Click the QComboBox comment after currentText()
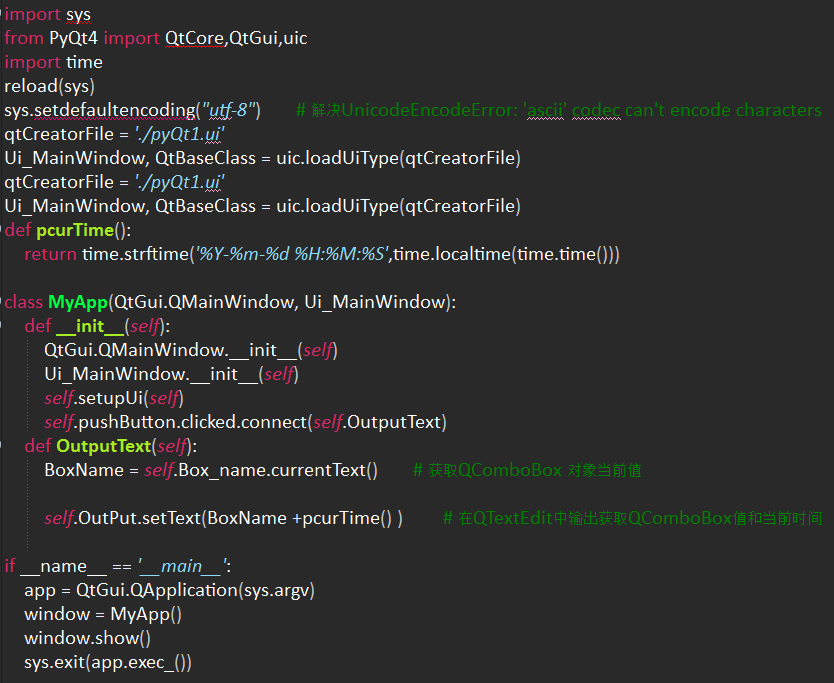The image size is (834, 683). (x=527, y=470)
